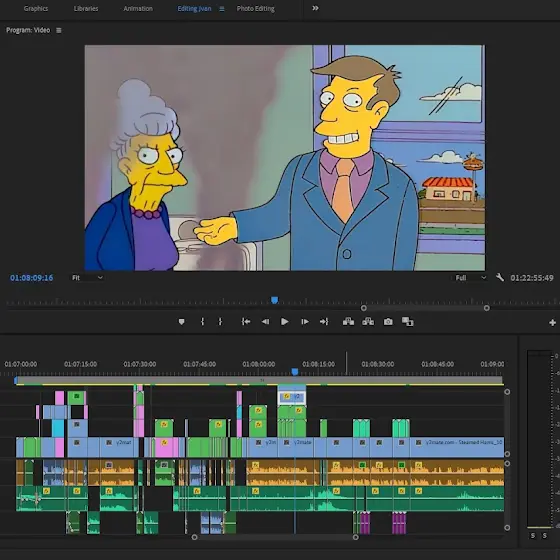560x560 pixels.
Task: Click the left handle of the timeline horizontal zoom bar
Action: tap(194, 537)
